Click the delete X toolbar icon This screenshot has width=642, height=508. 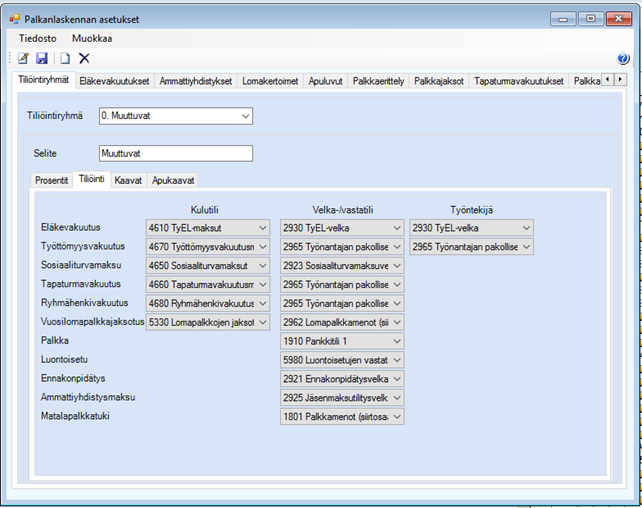tap(84, 59)
